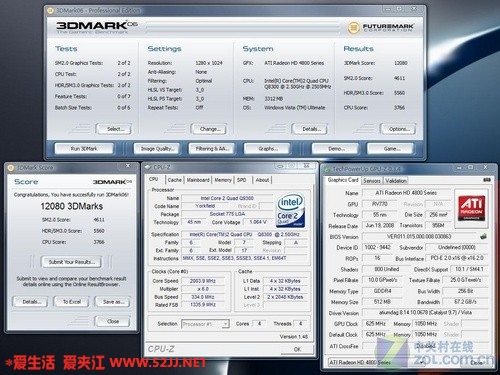Select the Graphics Card tab in GPU-Z
The height and width of the screenshot is (375, 500).
click(343, 180)
